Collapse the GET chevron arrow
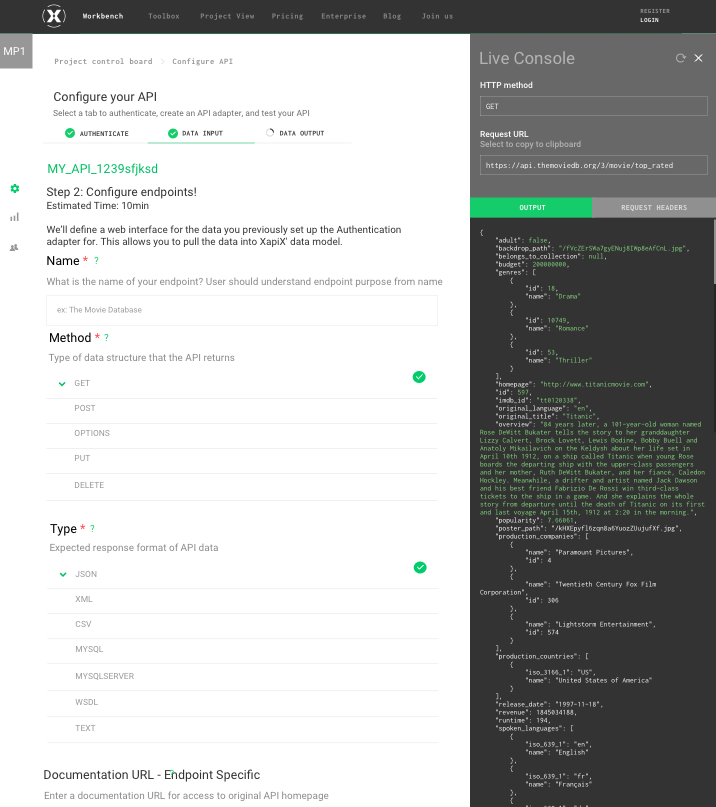The width and height of the screenshot is (716, 807). point(62,384)
